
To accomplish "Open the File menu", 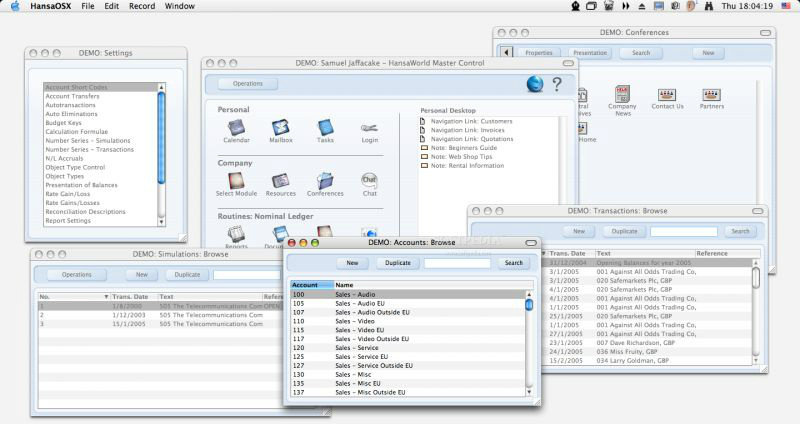I will point(88,6).
